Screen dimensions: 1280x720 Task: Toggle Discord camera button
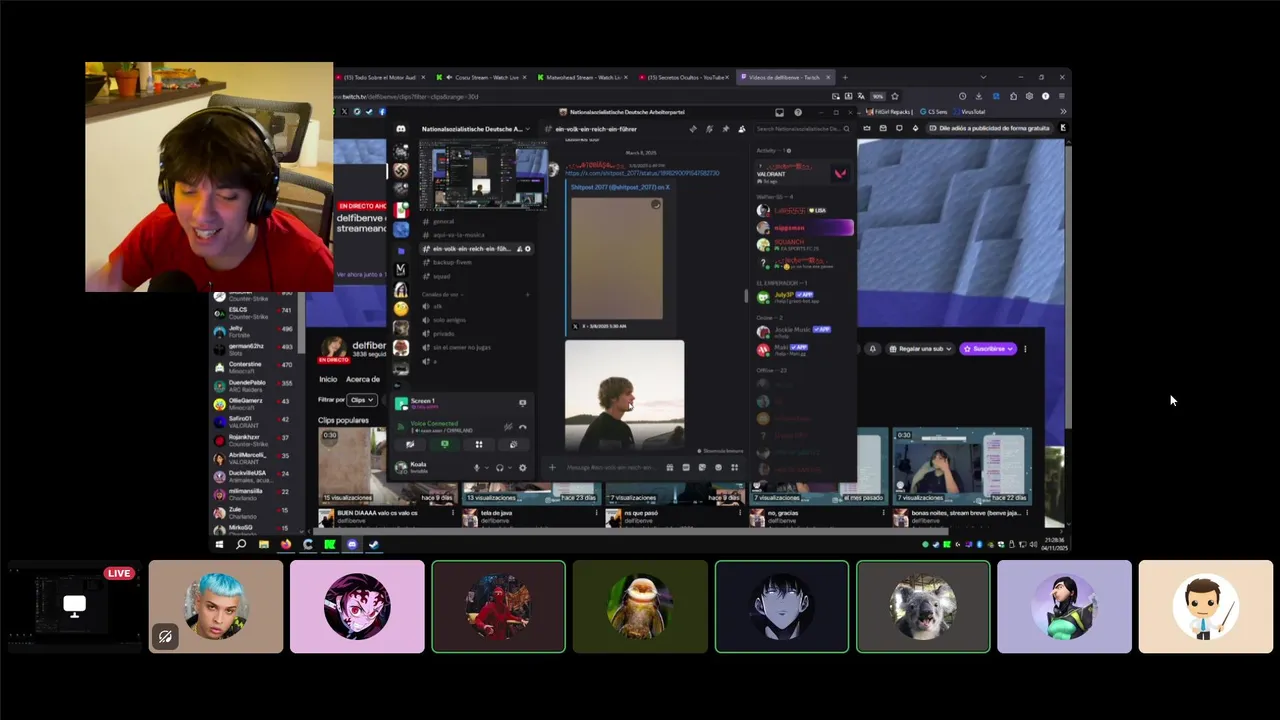(x=410, y=444)
